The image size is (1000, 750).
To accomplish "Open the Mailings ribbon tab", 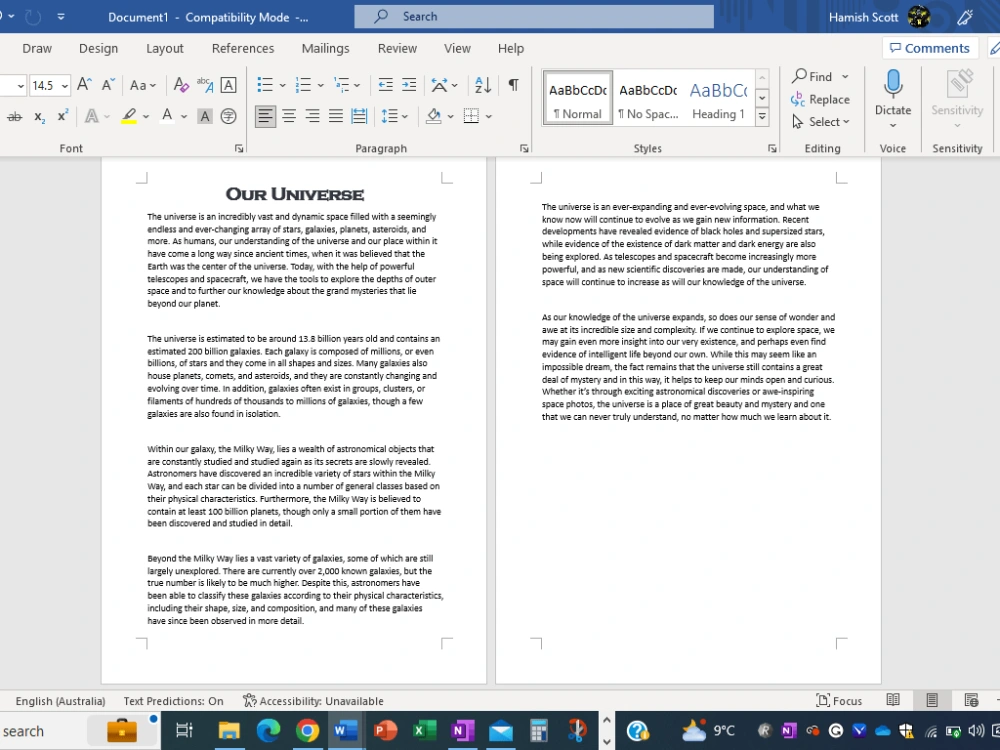I will [x=325, y=48].
